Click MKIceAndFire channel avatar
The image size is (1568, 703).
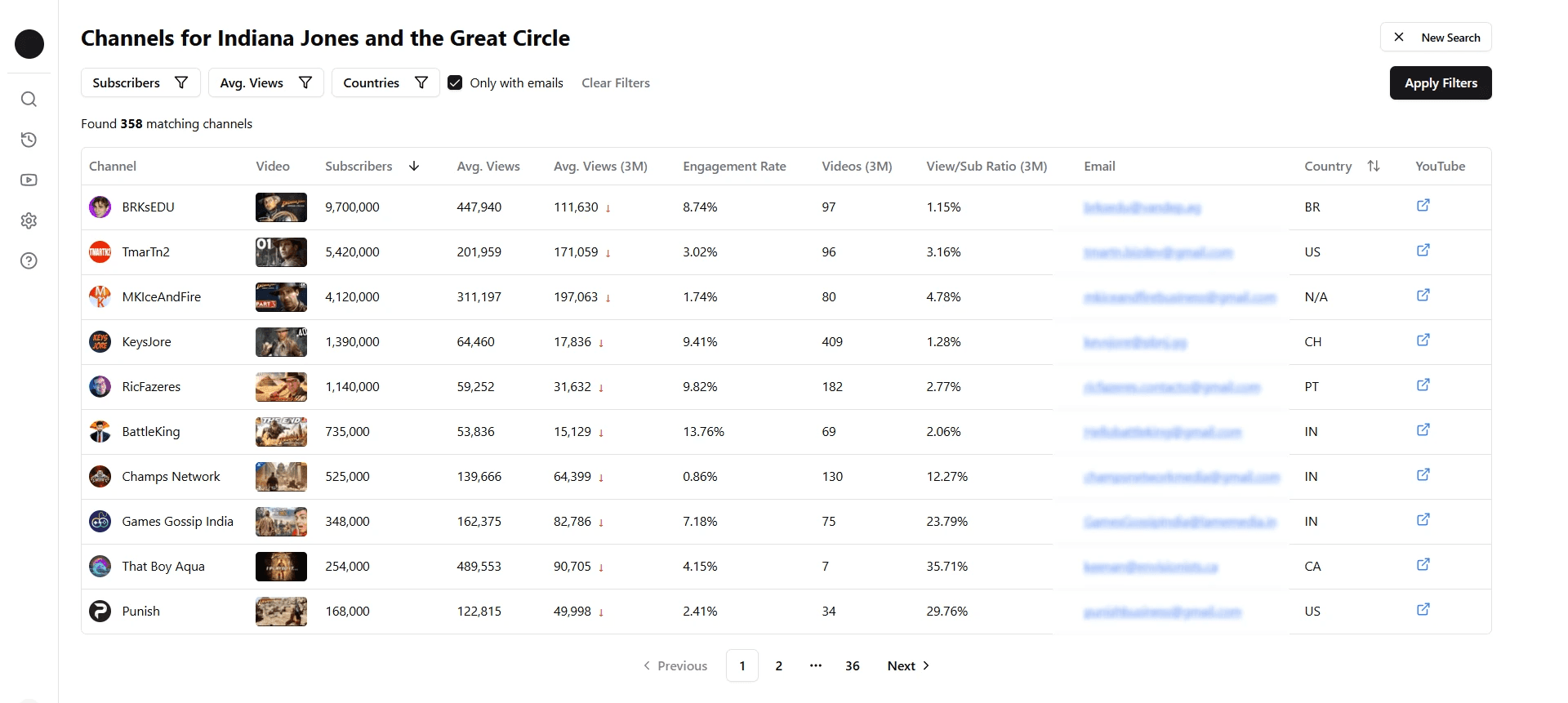pyautogui.click(x=100, y=297)
